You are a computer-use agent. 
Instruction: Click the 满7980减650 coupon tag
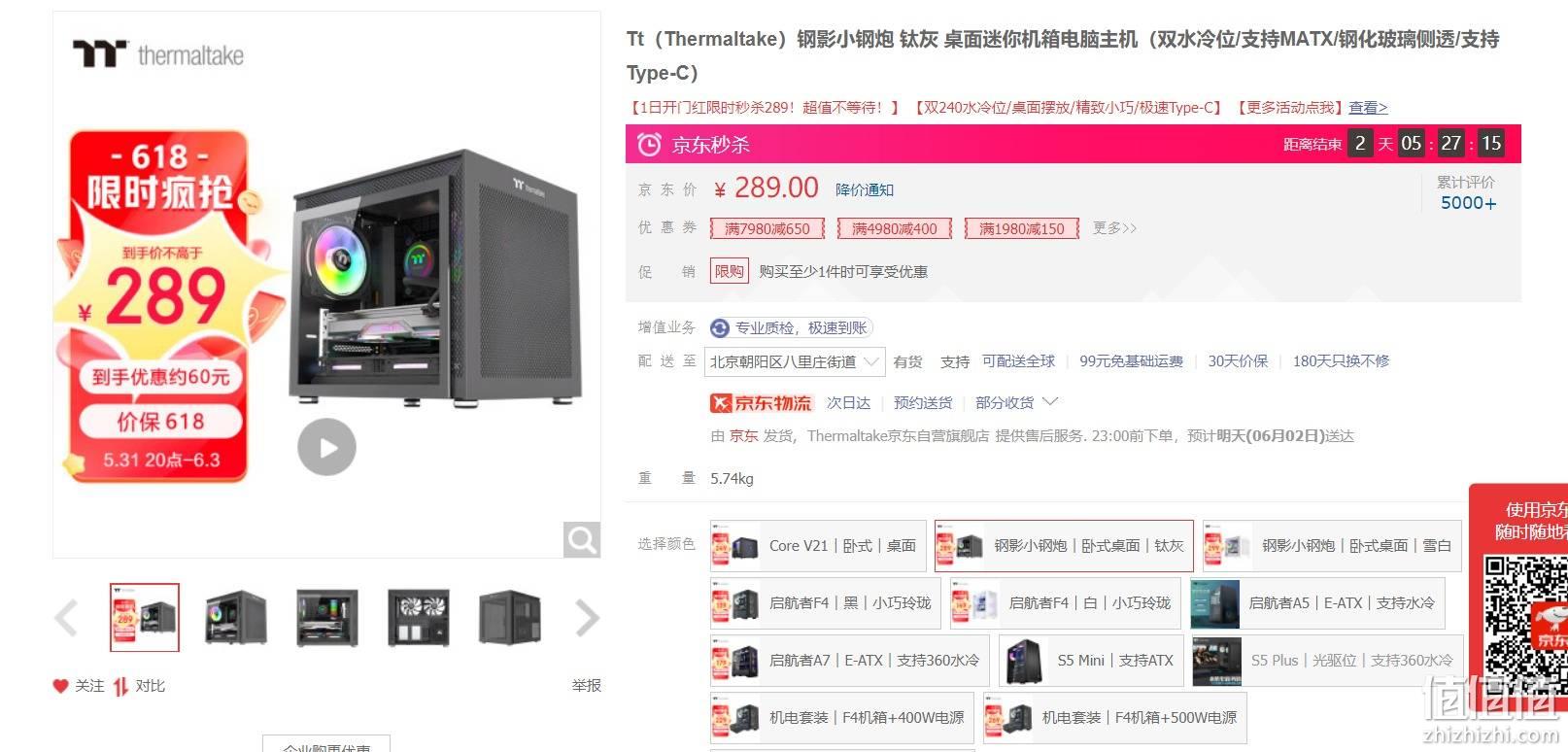point(767,229)
